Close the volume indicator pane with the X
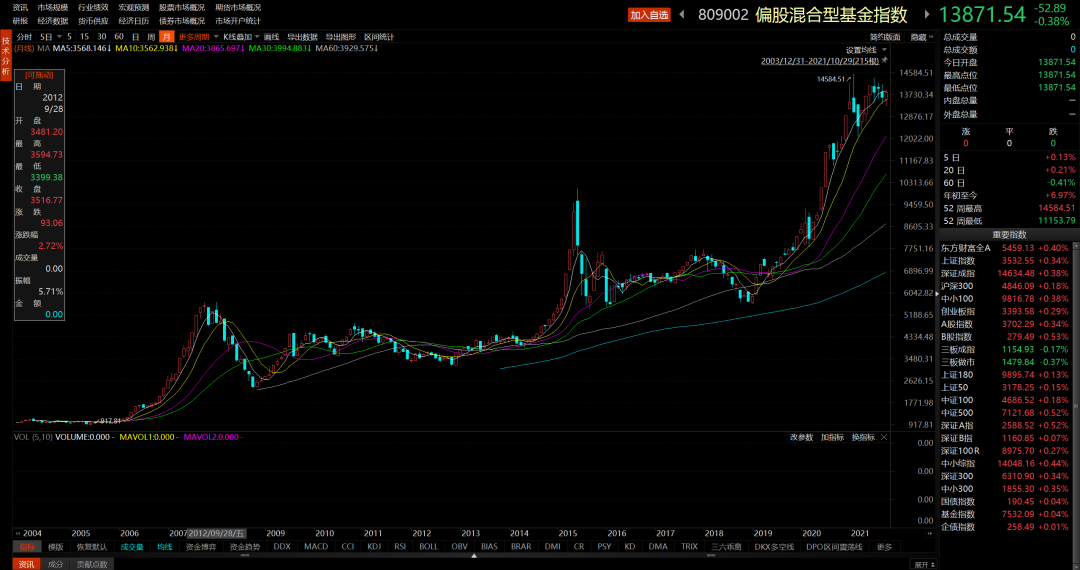Image resolution: width=1080 pixels, height=570 pixels. click(884, 437)
